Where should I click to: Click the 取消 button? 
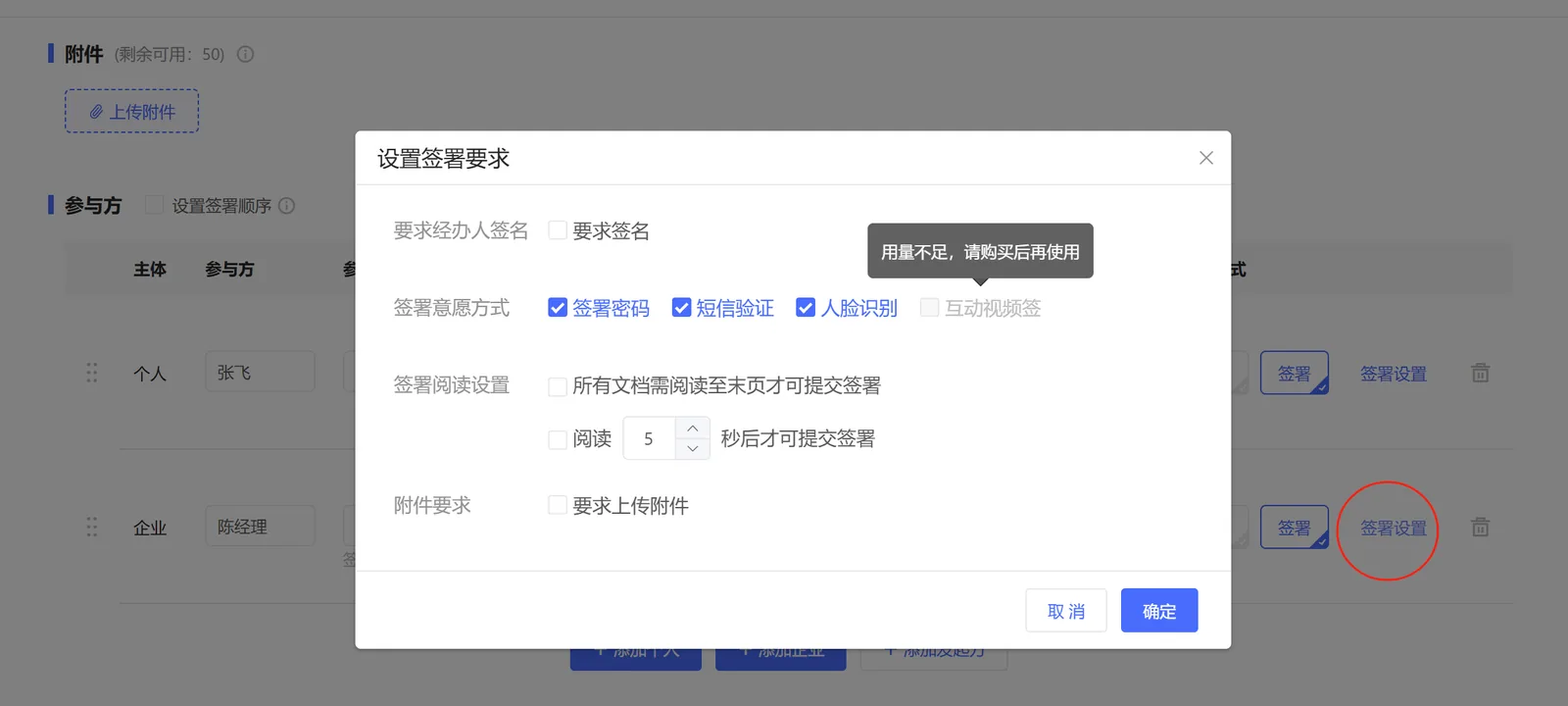1066,610
